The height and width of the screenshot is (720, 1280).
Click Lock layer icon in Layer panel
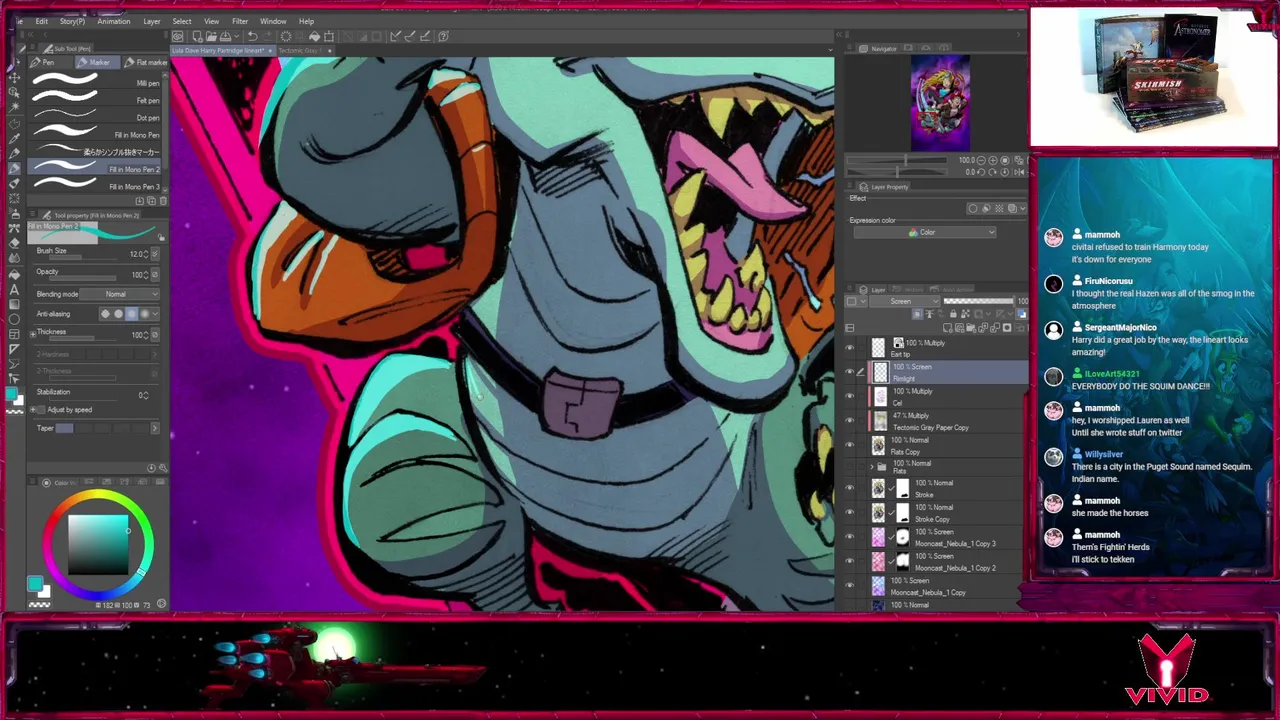click(952, 314)
